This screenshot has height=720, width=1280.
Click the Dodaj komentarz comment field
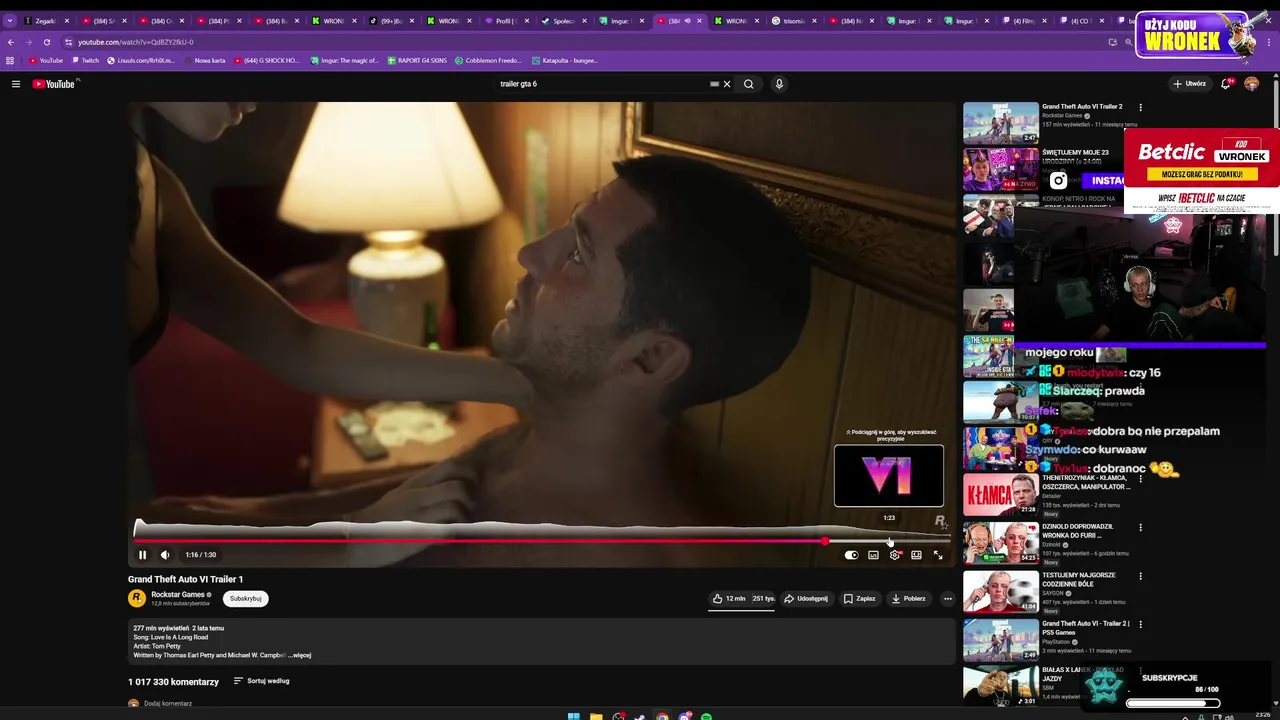[168, 703]
